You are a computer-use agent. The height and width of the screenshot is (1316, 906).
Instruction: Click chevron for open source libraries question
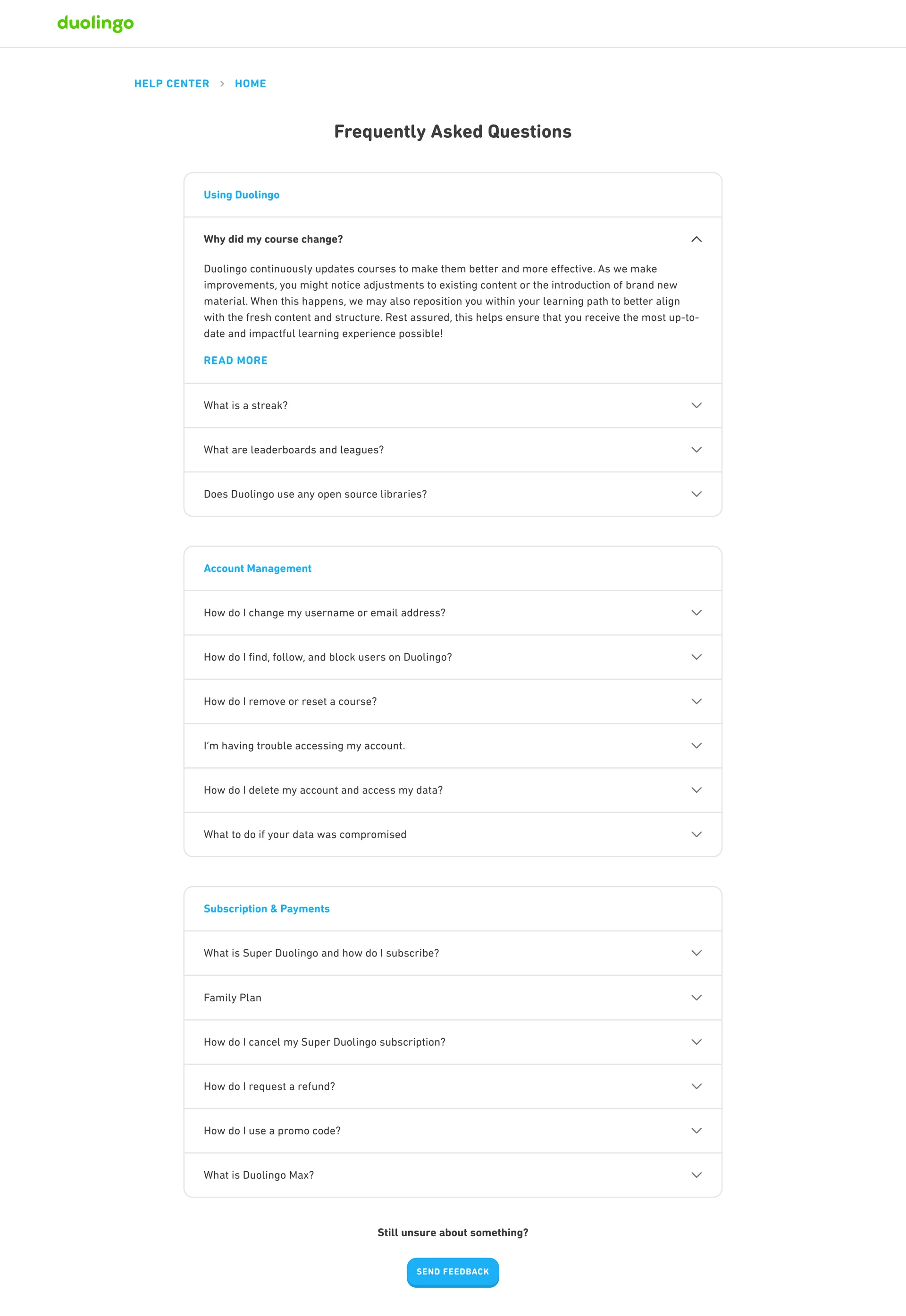[x=696, y=494]
